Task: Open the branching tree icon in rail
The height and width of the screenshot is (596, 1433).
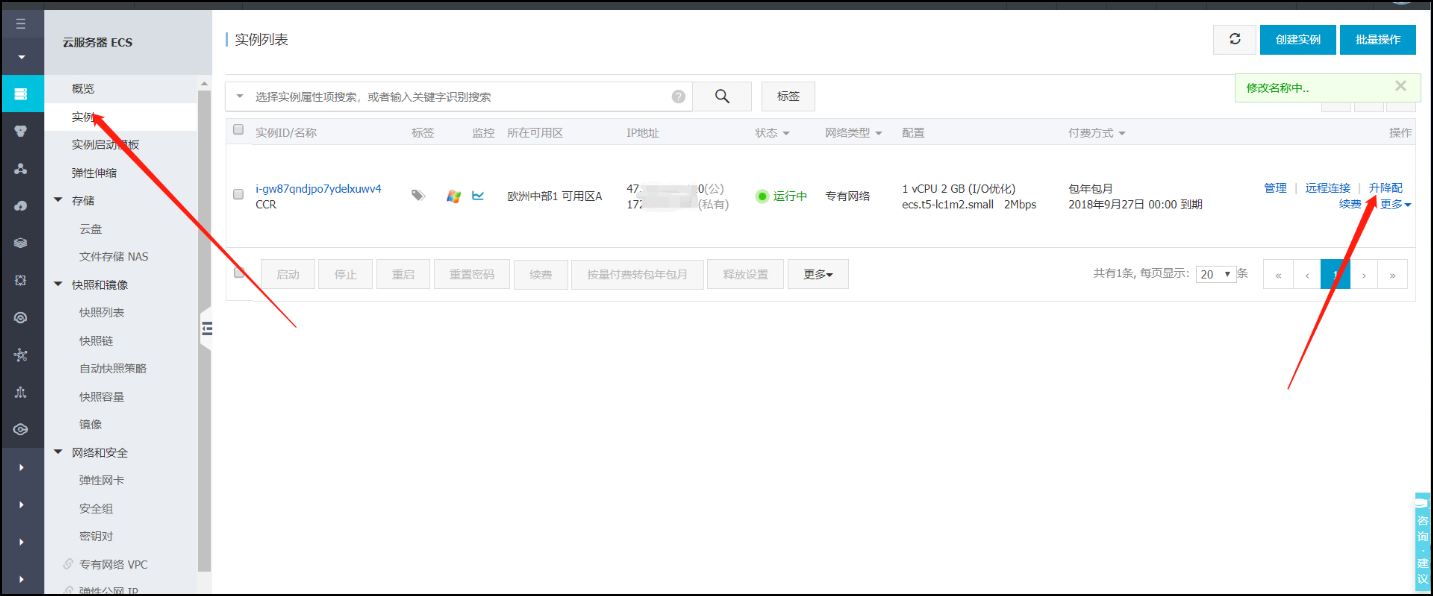Action: coord(21,392)
